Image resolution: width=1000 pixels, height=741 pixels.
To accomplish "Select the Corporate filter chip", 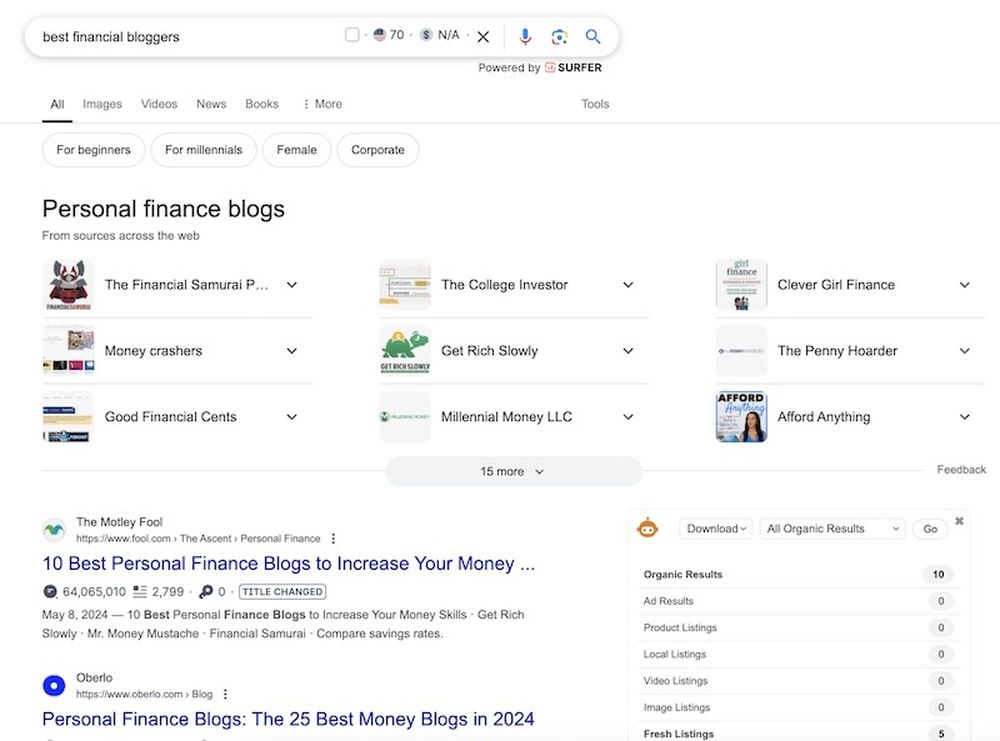I will tap(378, 150).
